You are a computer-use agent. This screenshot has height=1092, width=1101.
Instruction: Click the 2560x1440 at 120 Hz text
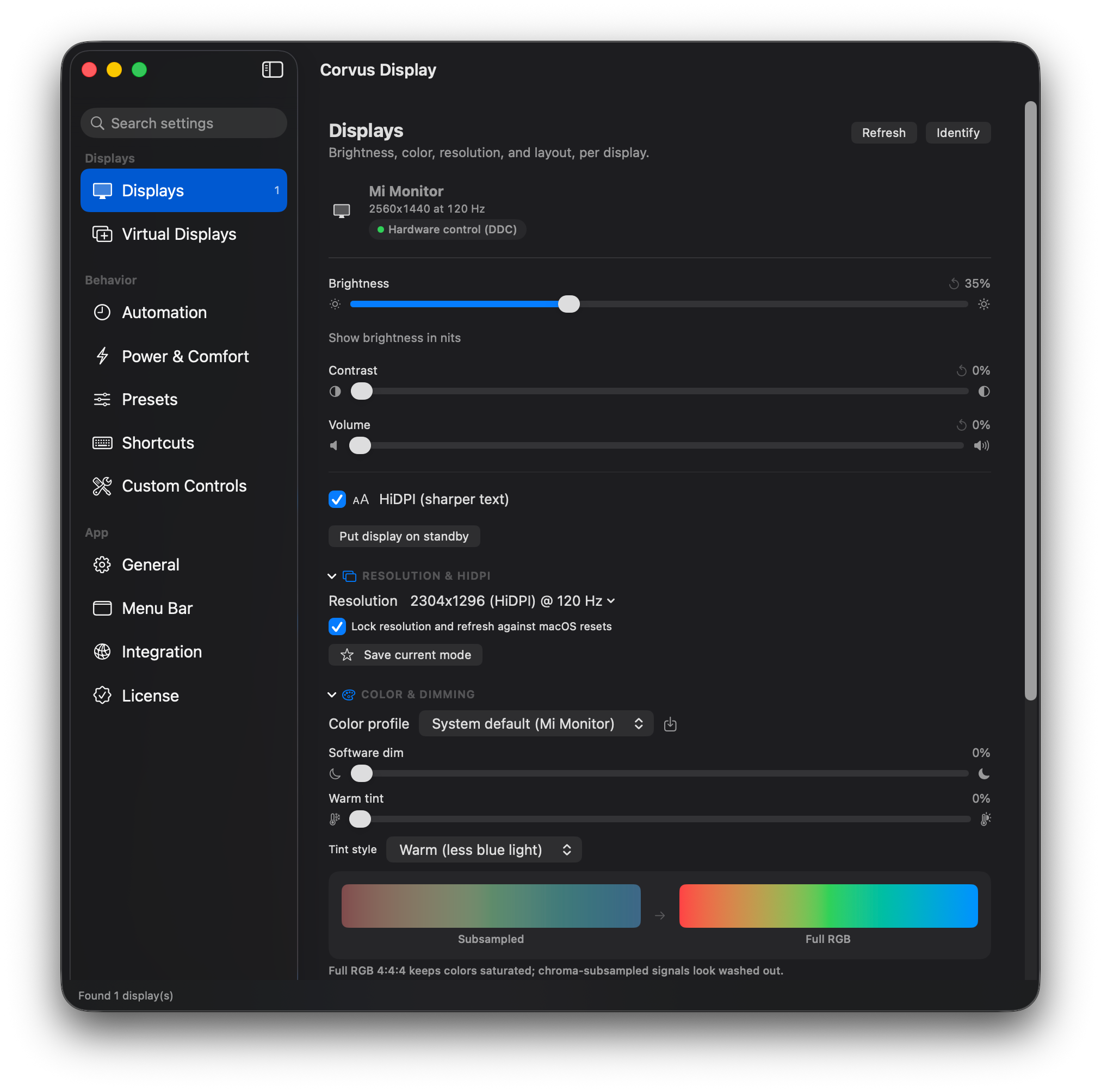click(x=427, y=209)
